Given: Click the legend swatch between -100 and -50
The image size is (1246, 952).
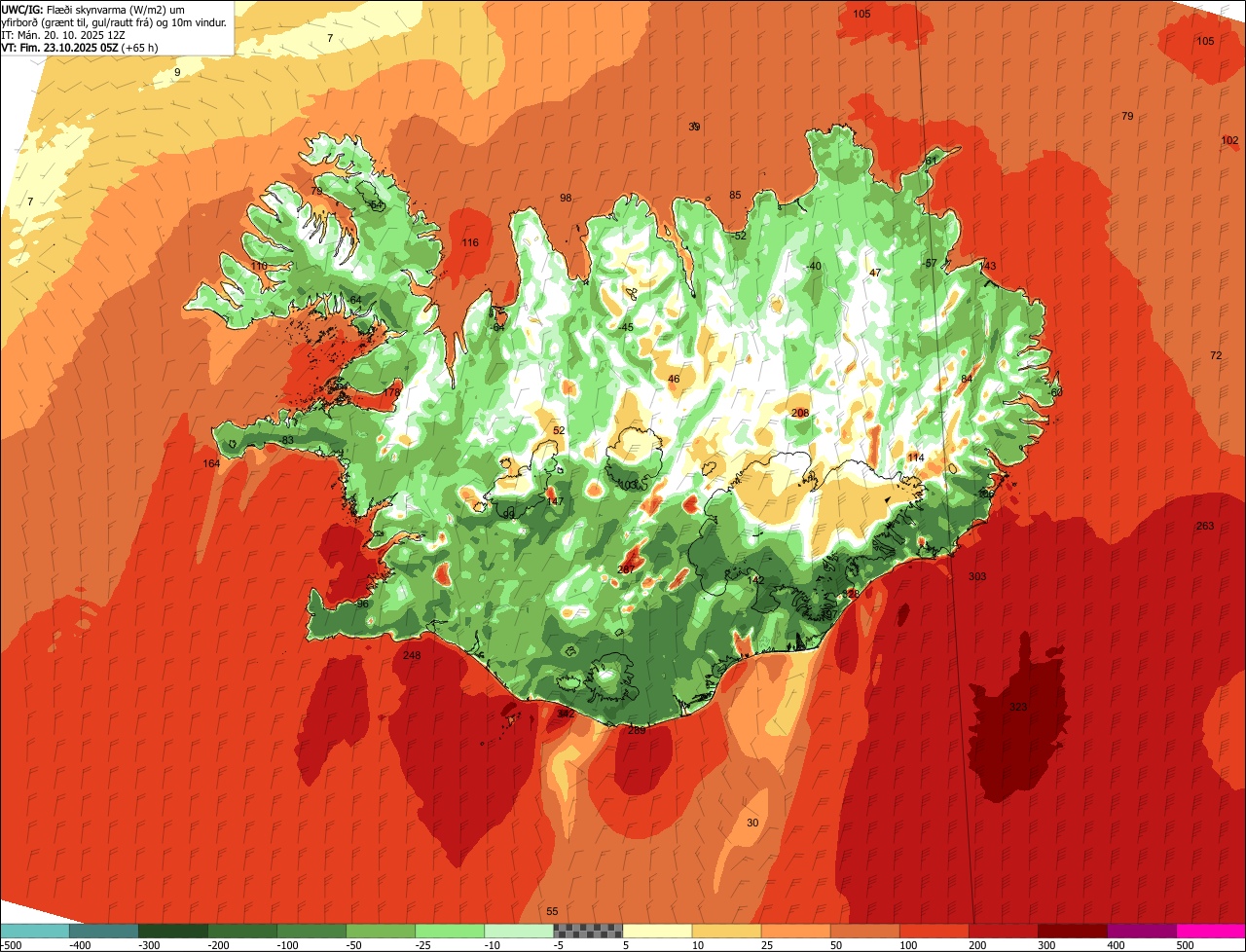Looking at the screenshot, I should point(311,931).
